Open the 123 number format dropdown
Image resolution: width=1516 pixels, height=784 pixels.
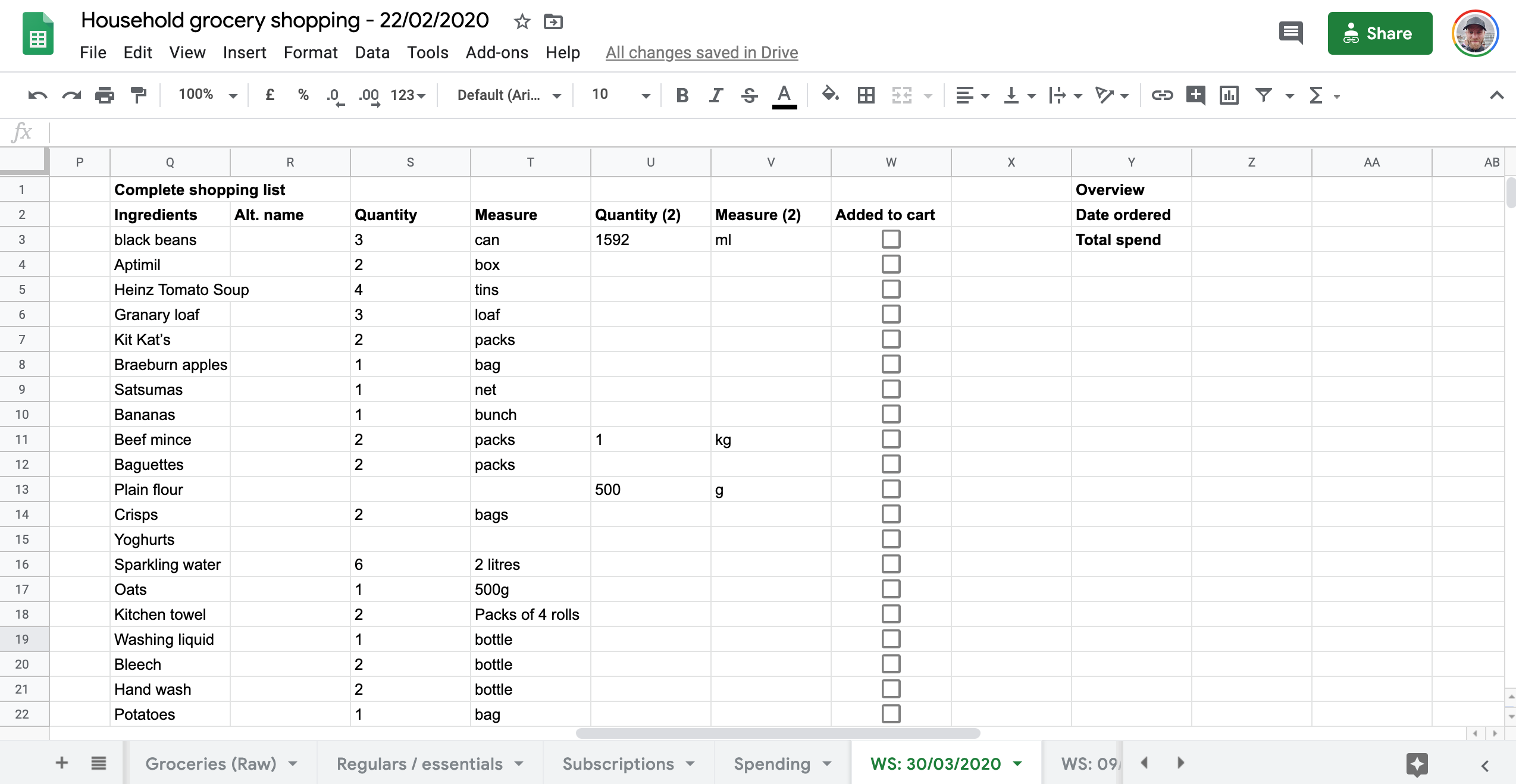pyautogui.click(x=408, y=95)
